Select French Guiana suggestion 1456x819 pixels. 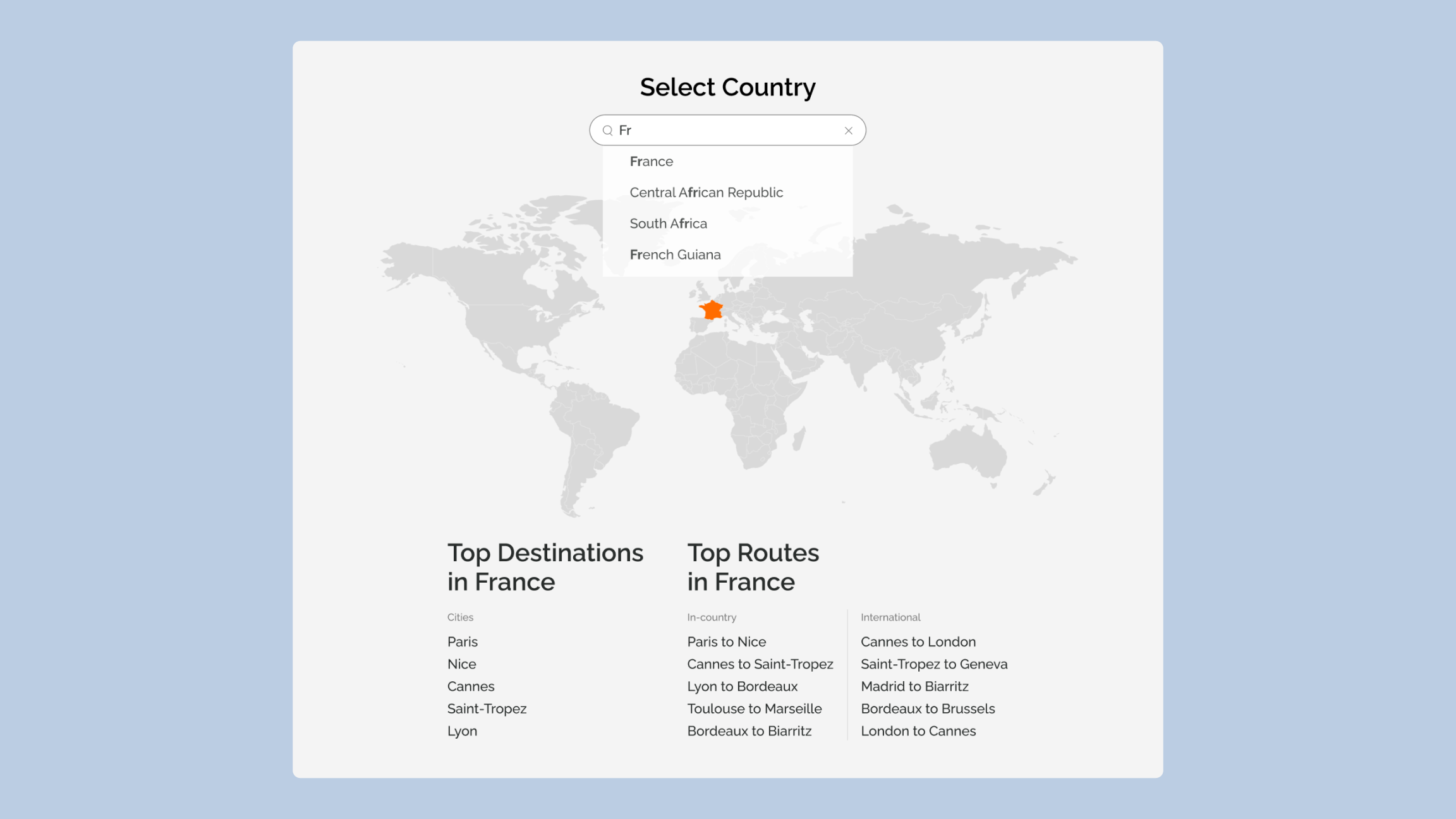point(675,255)
